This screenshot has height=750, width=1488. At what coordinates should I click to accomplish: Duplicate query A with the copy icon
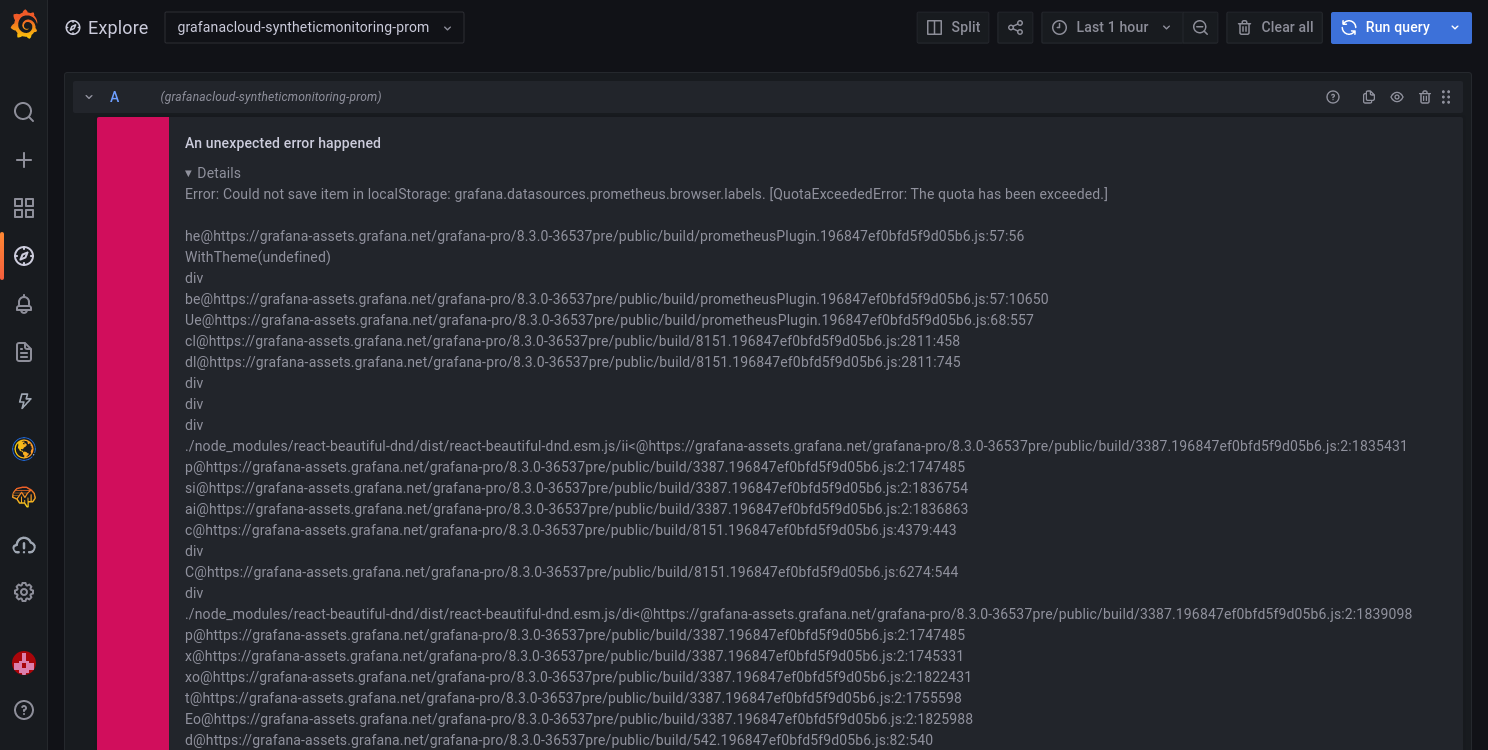[1369, 97]
